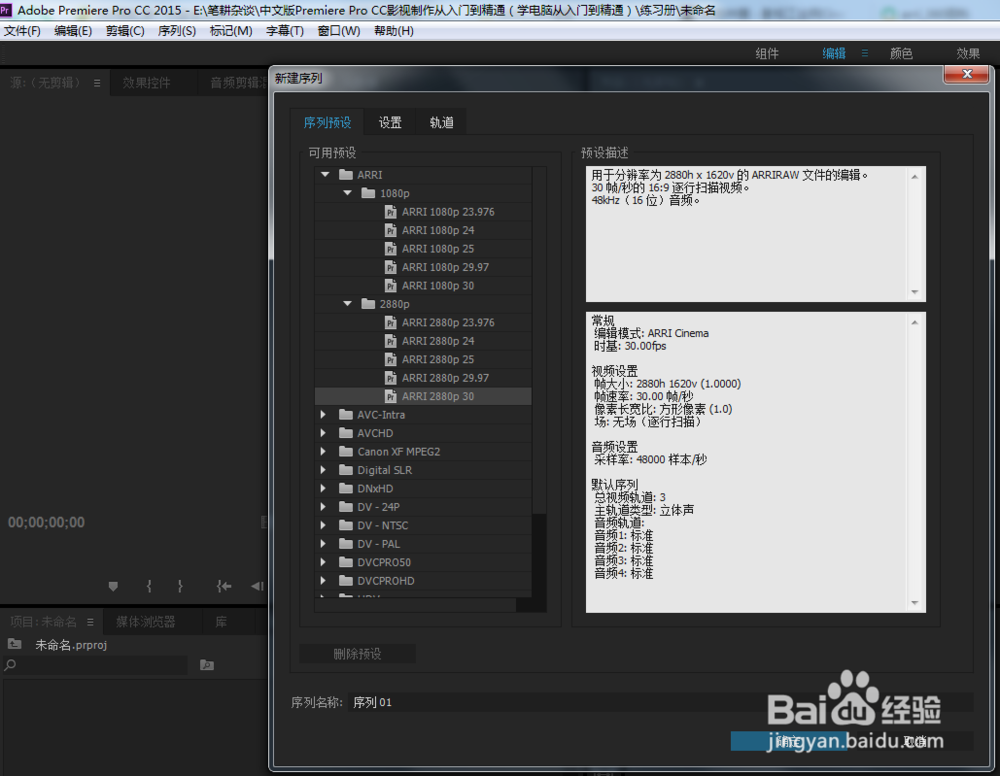
Task: Expand the AVC-Intra folder
Action: point(323,414)
